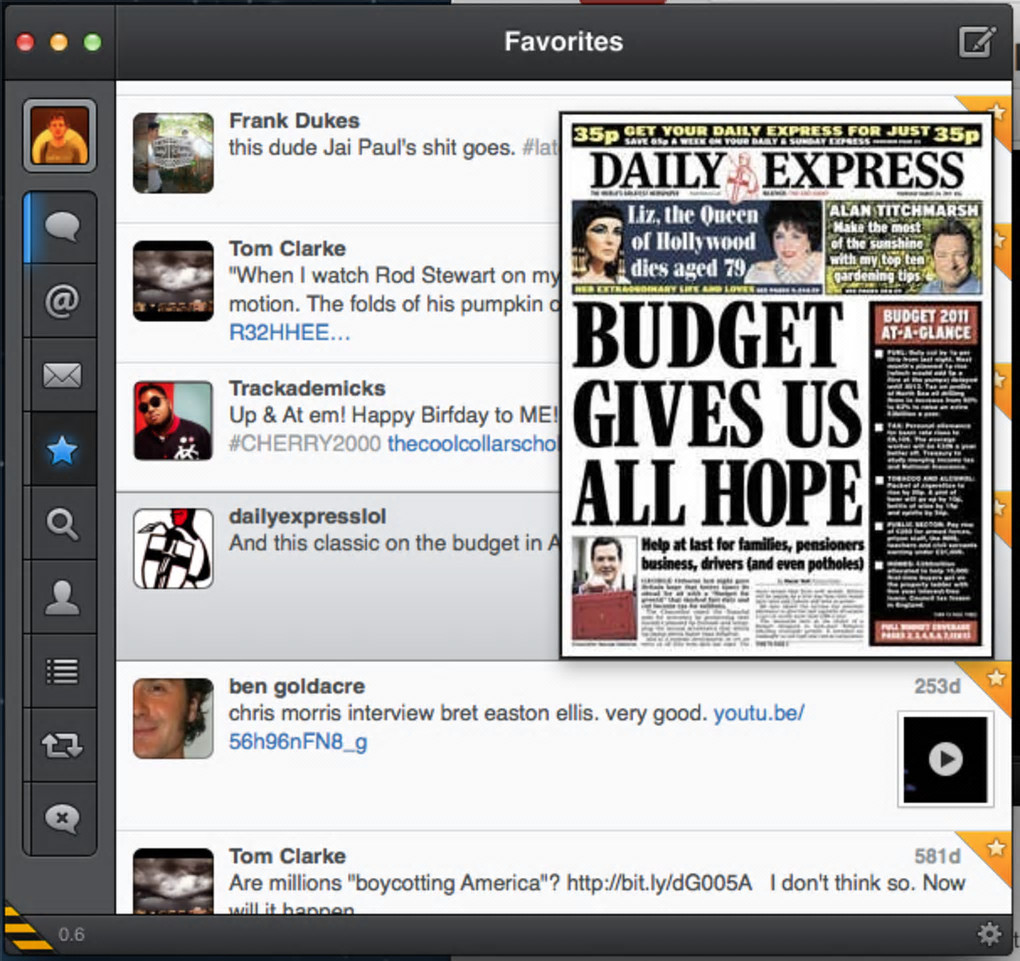
Task: Click the settings gear in bottom bar
Action: click(x=989, y=934)
